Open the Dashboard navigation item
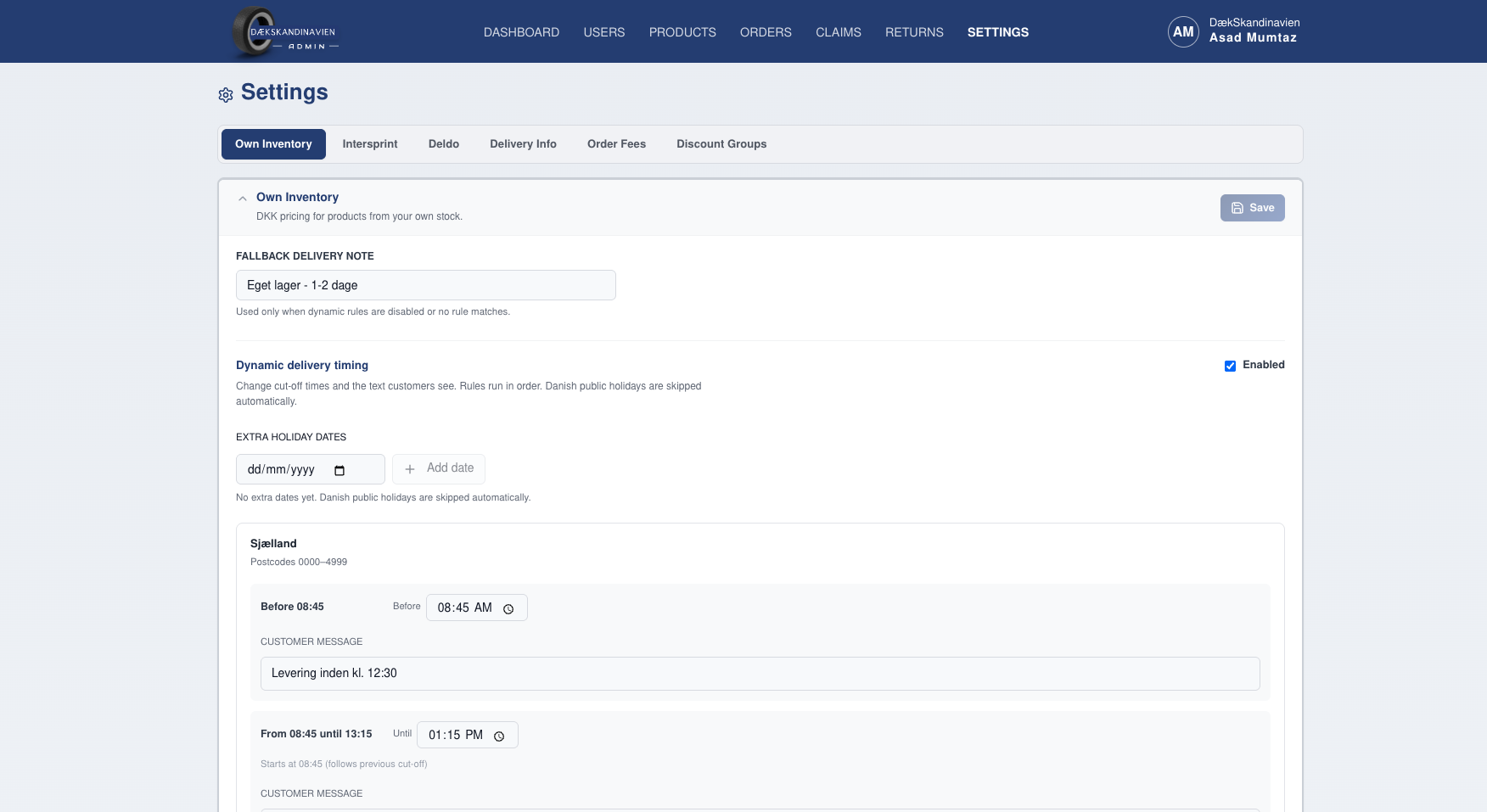 pos(521,32)
